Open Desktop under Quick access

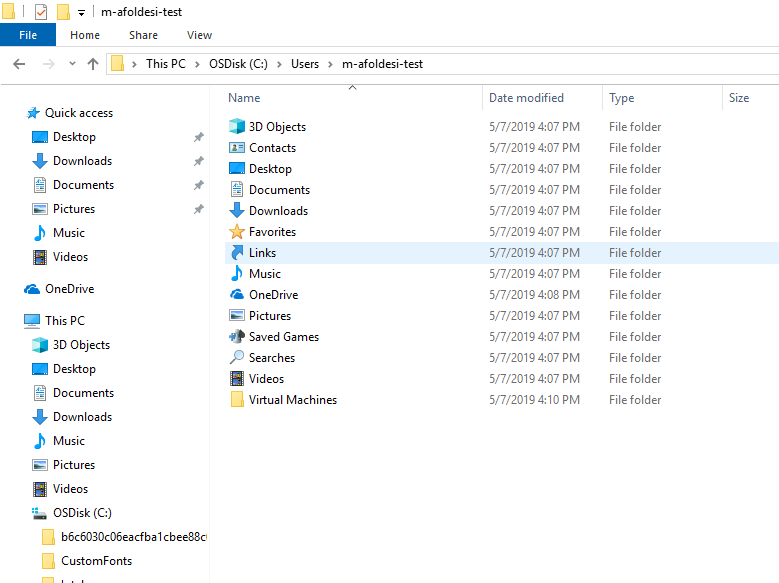click(x=74, y=137)
